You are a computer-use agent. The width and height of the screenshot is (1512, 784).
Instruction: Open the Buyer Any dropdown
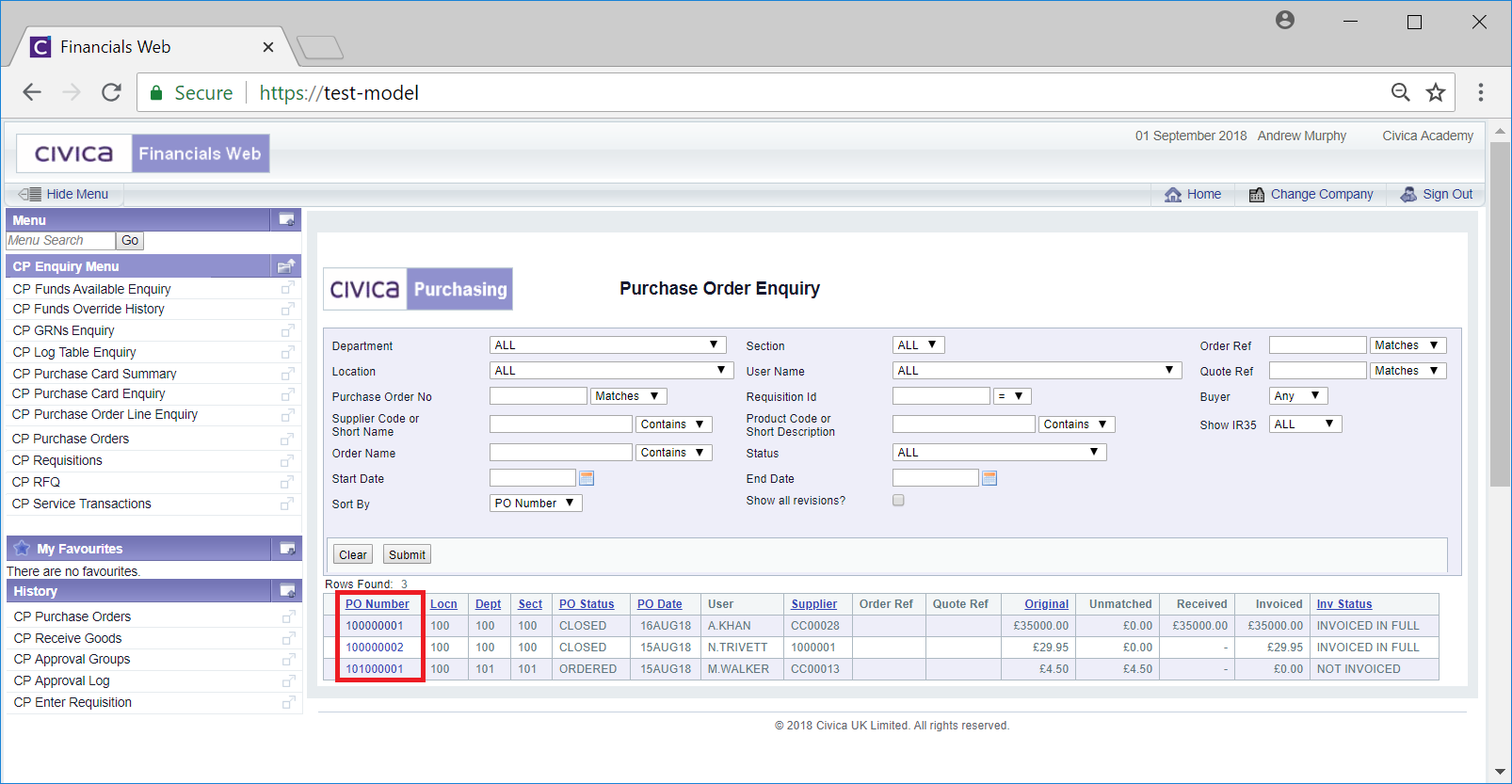(1298, 396)
